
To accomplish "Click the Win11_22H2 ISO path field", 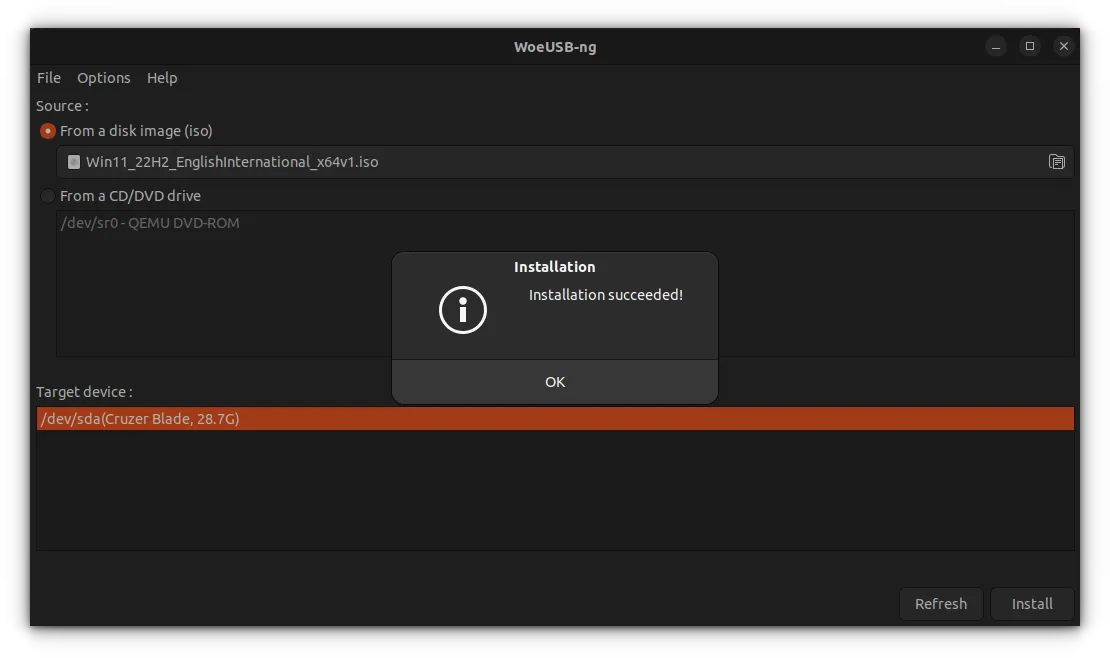I will pos(400,161).
